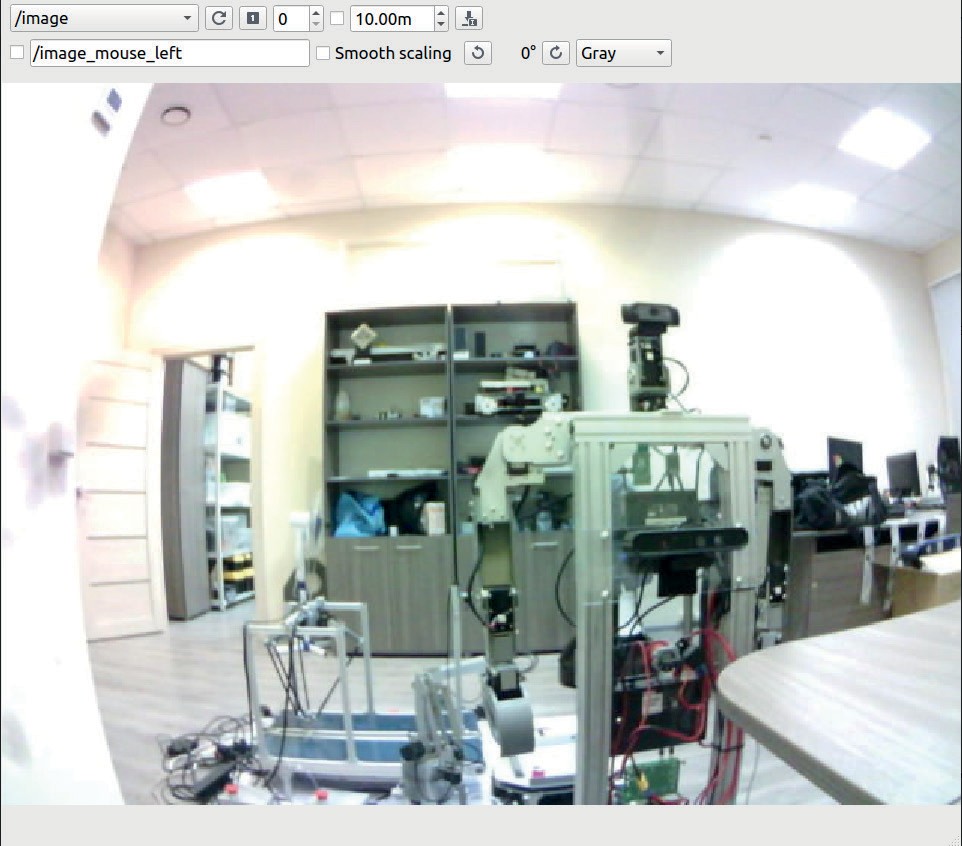Image resolution: width=962 pixels, height=846 pixels.
Task: Decrease the 10.00m max range value
Action: tap(441, 25)
